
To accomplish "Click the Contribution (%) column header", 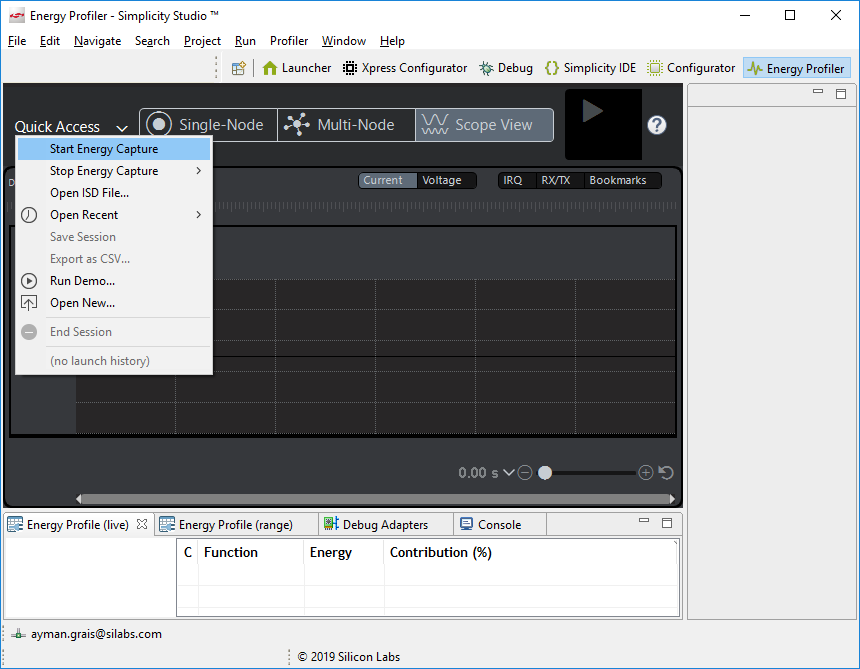I will tap(531, 552).
